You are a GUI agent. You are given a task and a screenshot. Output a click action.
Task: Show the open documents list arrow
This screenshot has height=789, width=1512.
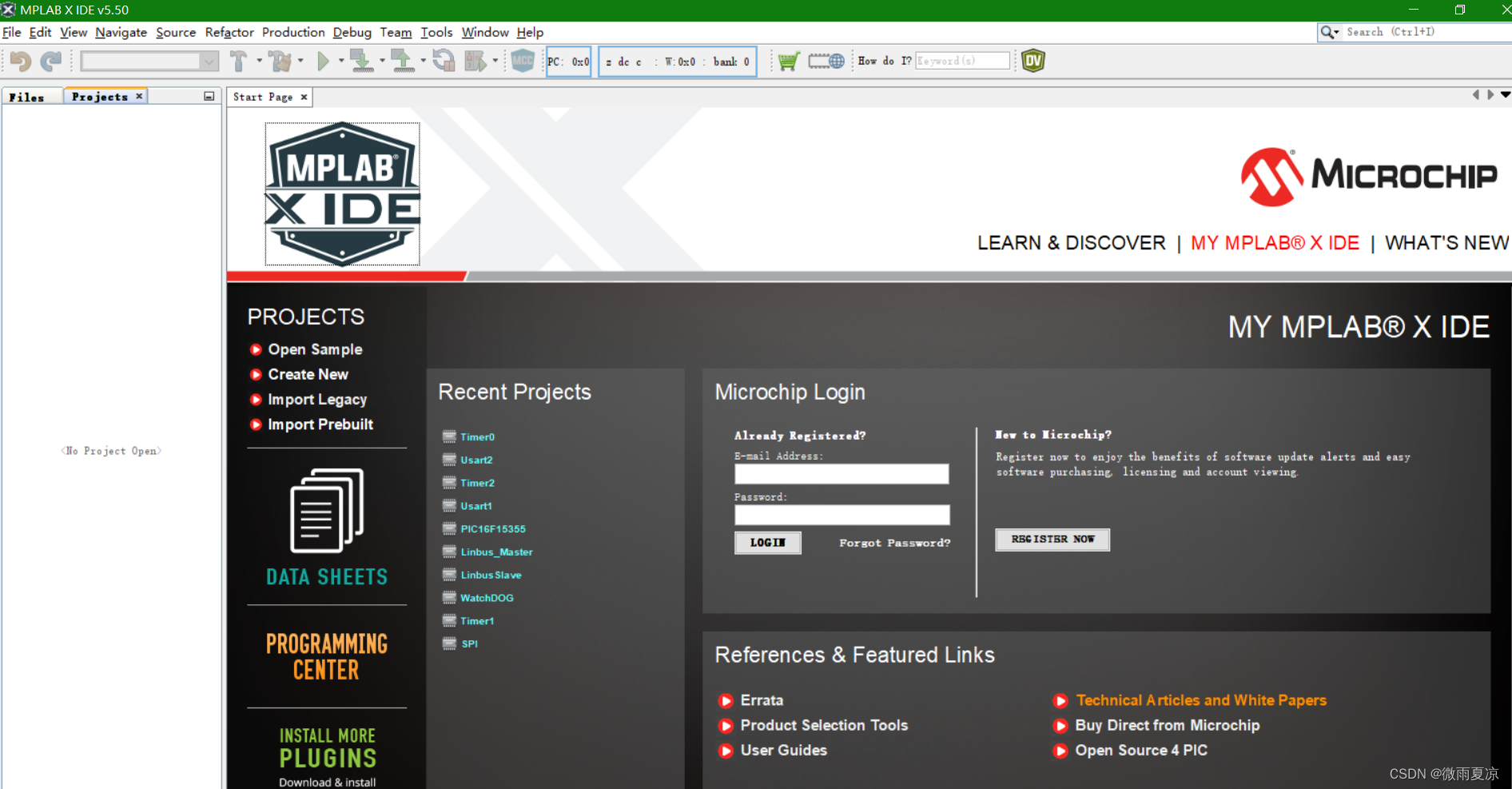1506,95
